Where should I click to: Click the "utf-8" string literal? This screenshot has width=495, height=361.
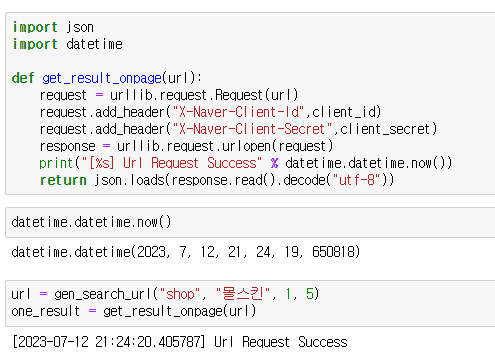coord(356,180)
